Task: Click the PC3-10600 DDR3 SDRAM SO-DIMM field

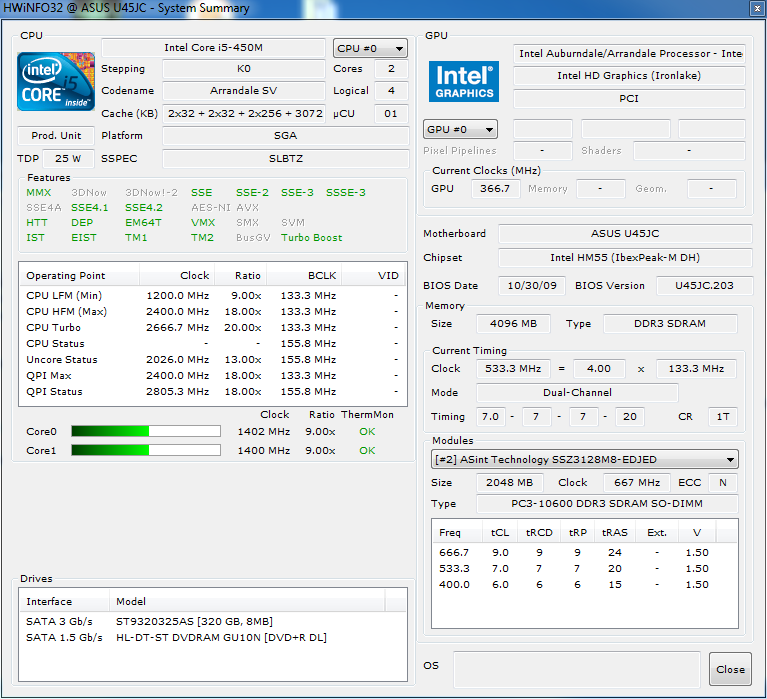Action: pyautogui.click(x=607, y=504)
